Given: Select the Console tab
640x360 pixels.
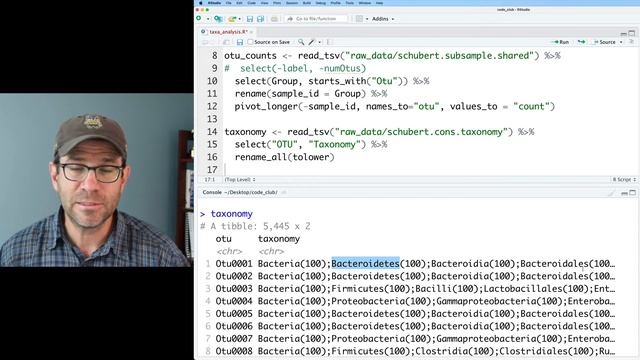Looking at the screenshot, I should click(212, 192).
